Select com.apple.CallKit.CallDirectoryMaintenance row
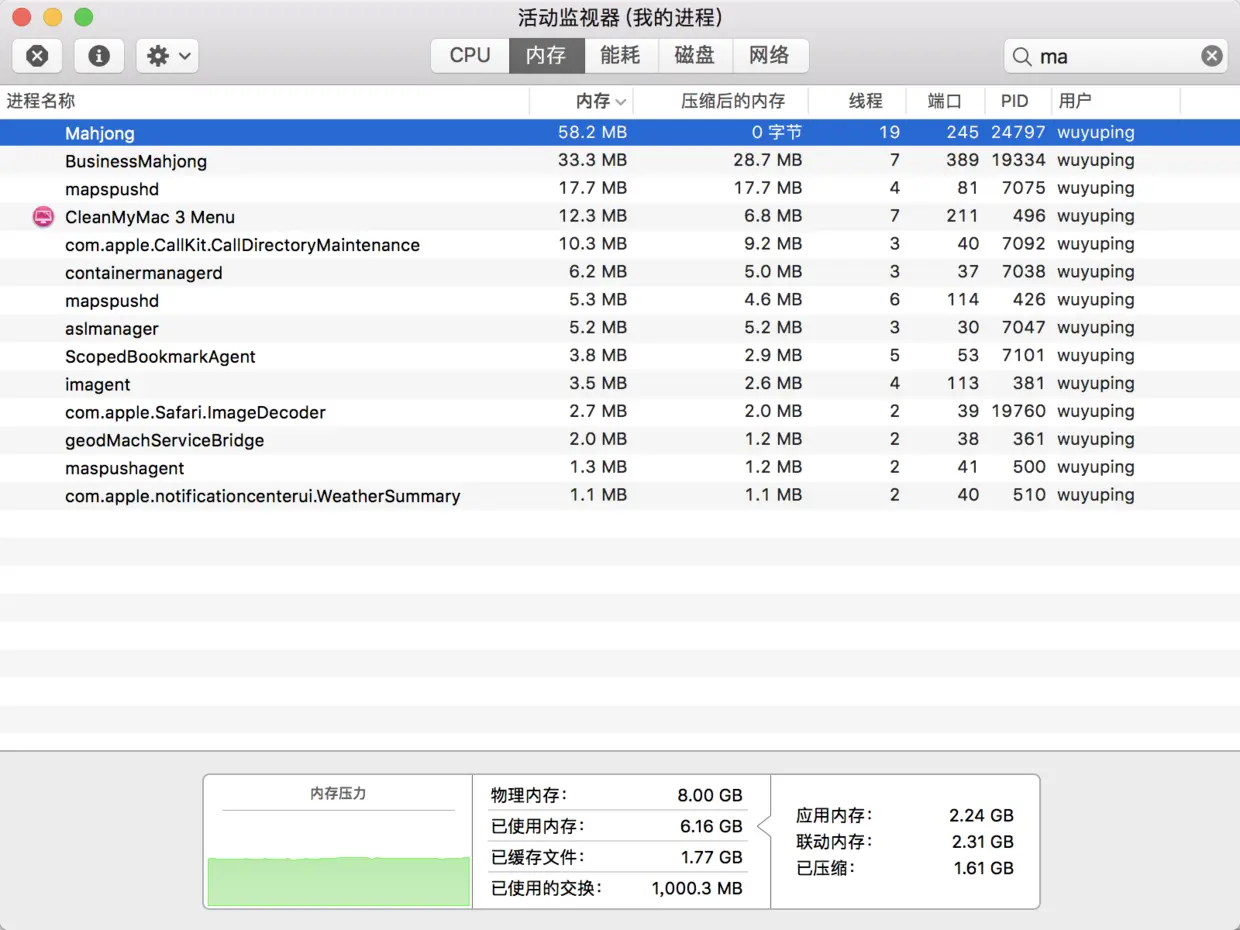This screenshot has height=930, width=1240. coord(620,244)
